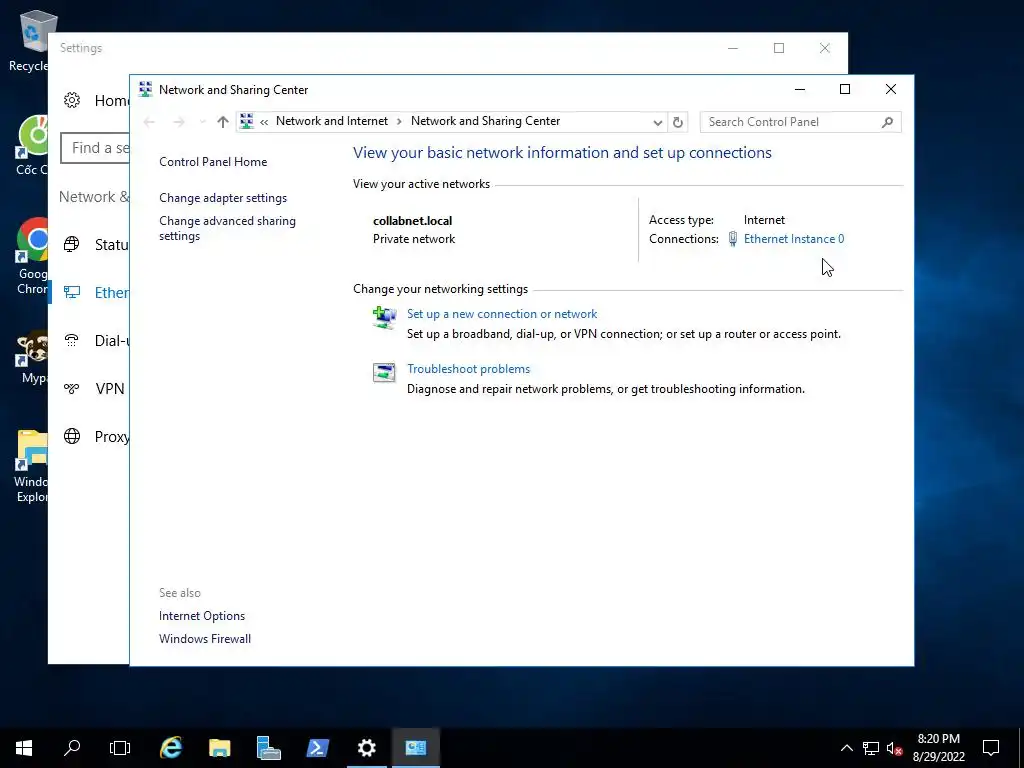Select the Ethernet item in Settings sidebar
The image size is (1024, 768).
click(x=91, y=293)
